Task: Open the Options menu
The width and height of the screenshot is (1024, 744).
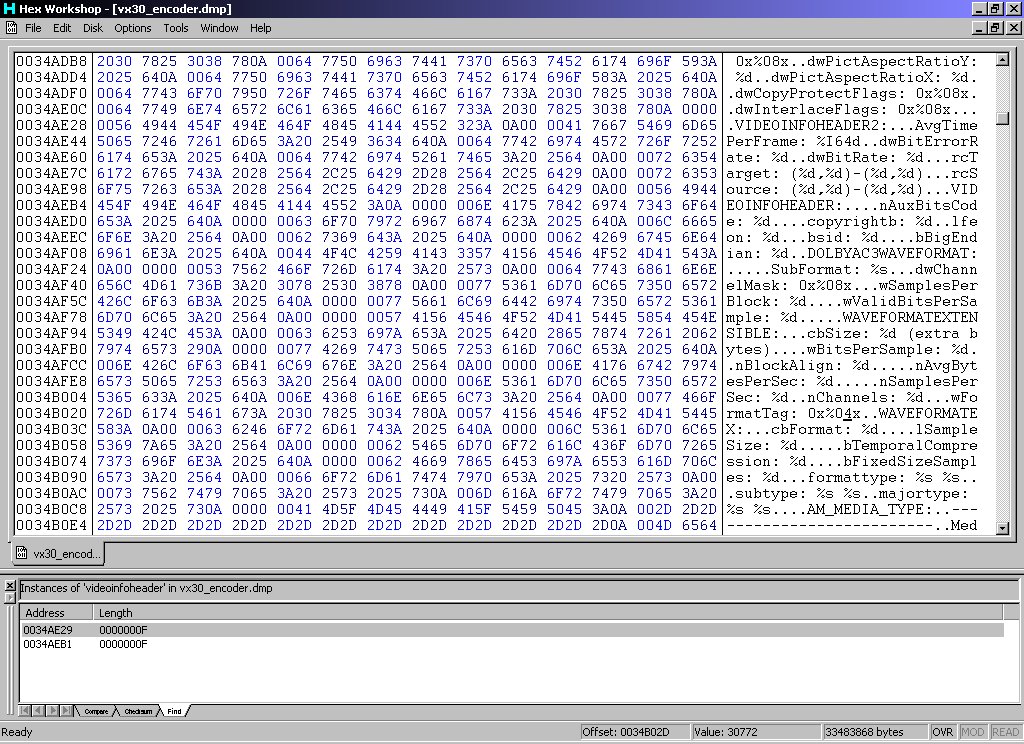Action: pyautogui.click(x=133, y=28)
